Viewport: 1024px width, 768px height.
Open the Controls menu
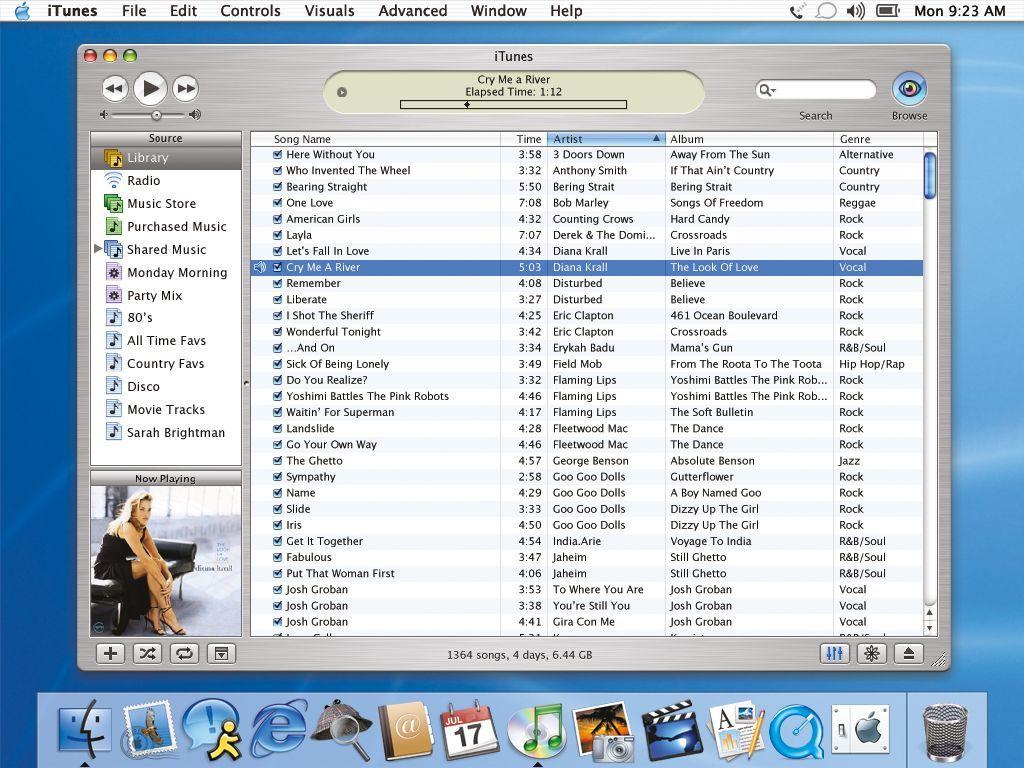(250, 10)
